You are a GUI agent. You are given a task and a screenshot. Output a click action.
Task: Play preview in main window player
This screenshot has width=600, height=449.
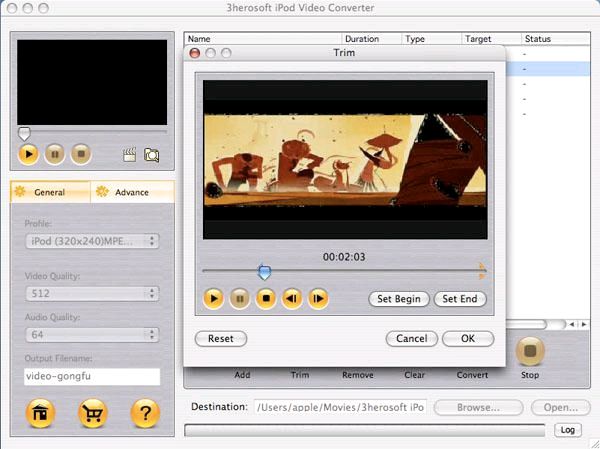[x=28, y=155]
